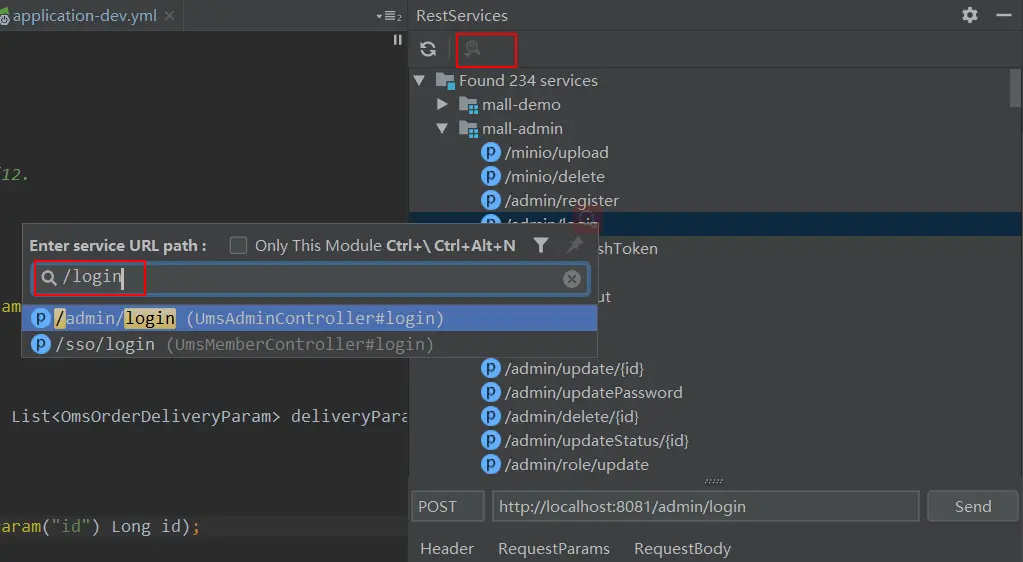Click the RestServices panel title
Viewport: 1023px width, 562px height.
click(x=462, y=16)
